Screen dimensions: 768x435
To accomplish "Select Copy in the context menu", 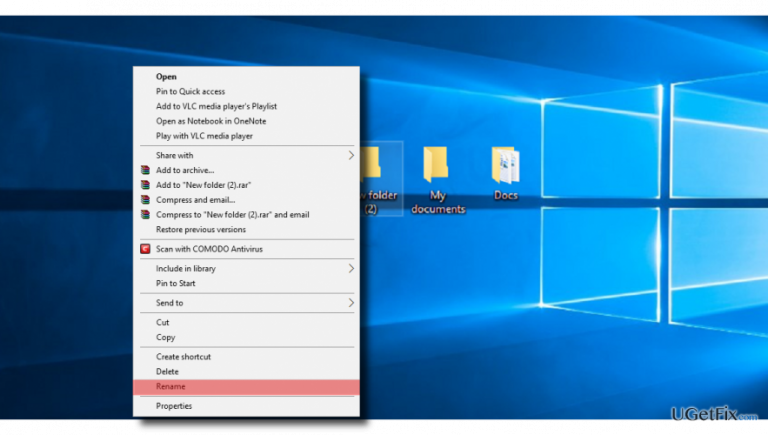I will pyautogui.click(x=246, y=337).
